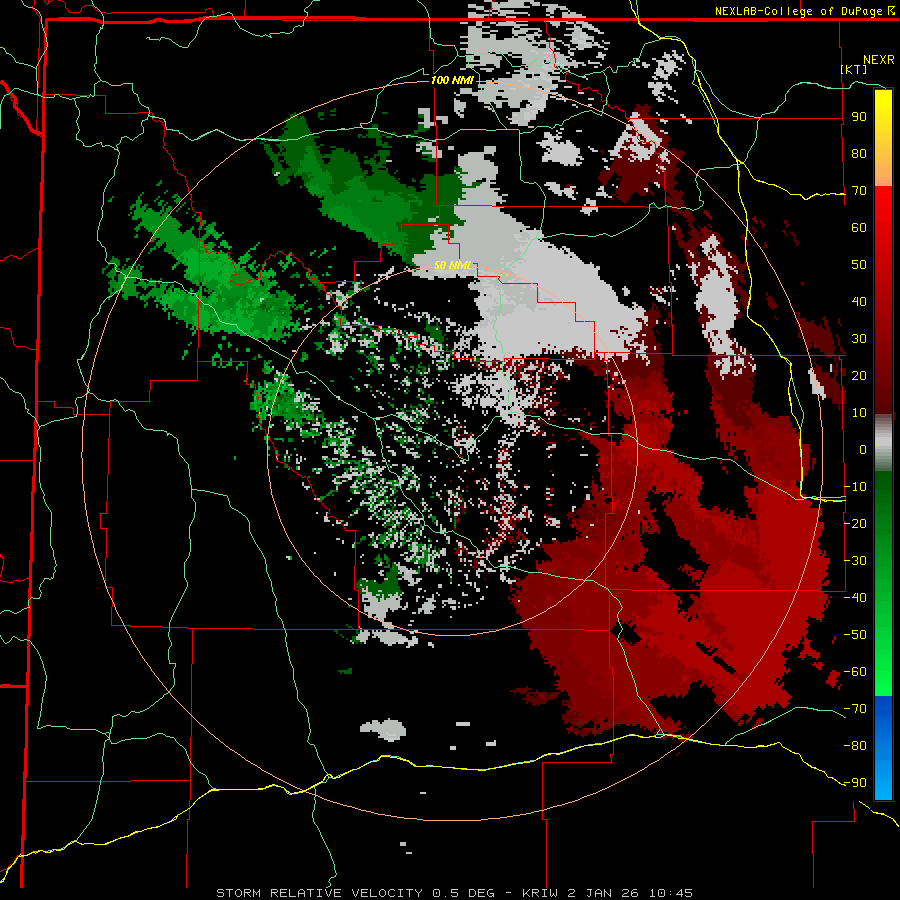This screenshot has width=900, height=900.
Task: Click the 40 value on the velocity scale
Action: tap(859, 302)
